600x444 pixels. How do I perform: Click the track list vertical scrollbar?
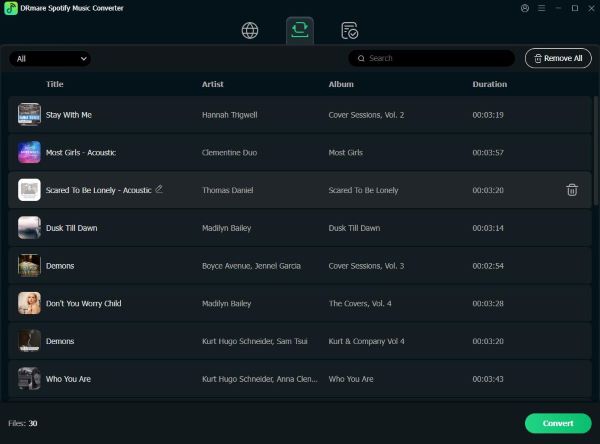click(595, 151)
